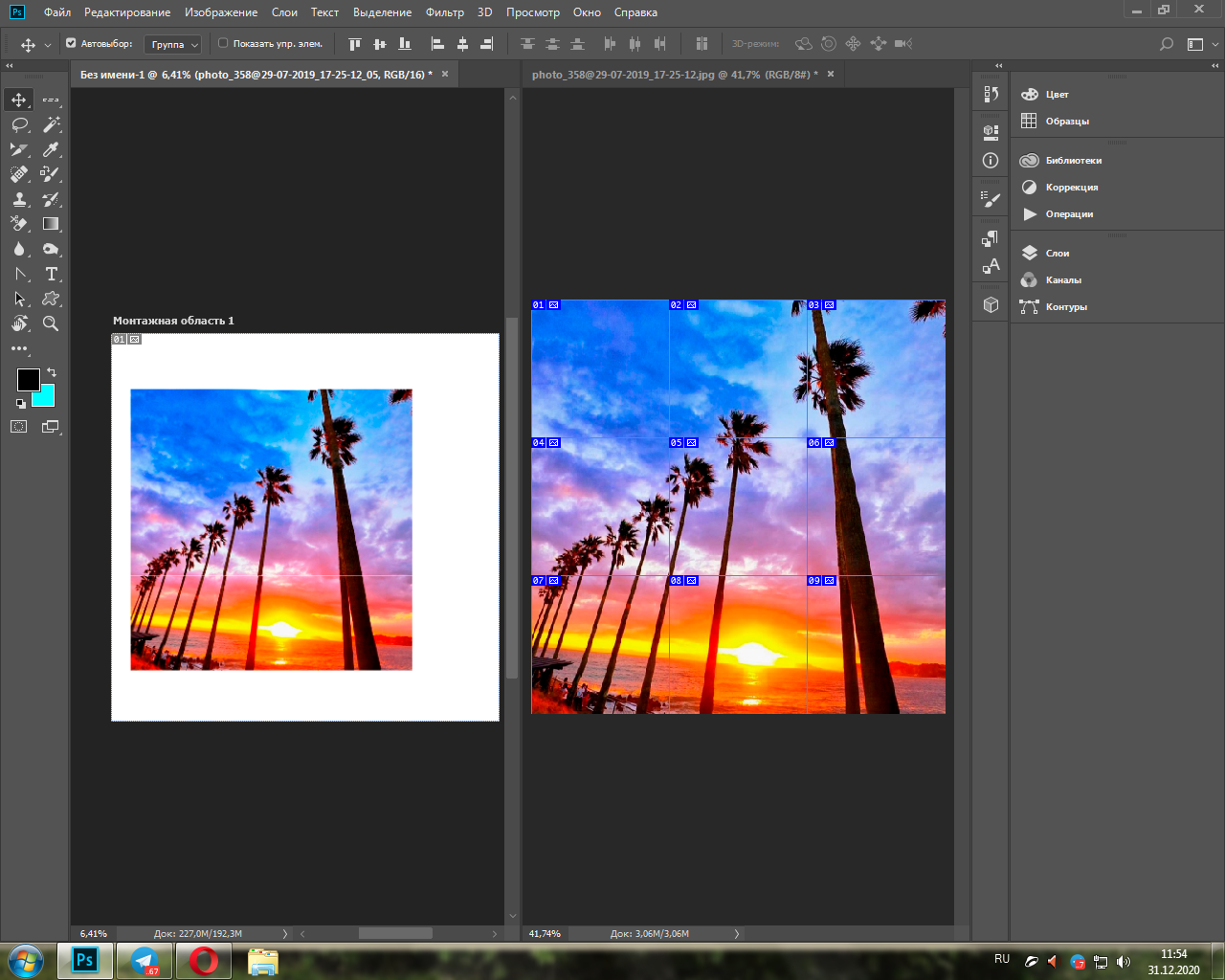Click the cyan background color swatch
This screenshot has width=1225, height=980.
coord(46,398)
